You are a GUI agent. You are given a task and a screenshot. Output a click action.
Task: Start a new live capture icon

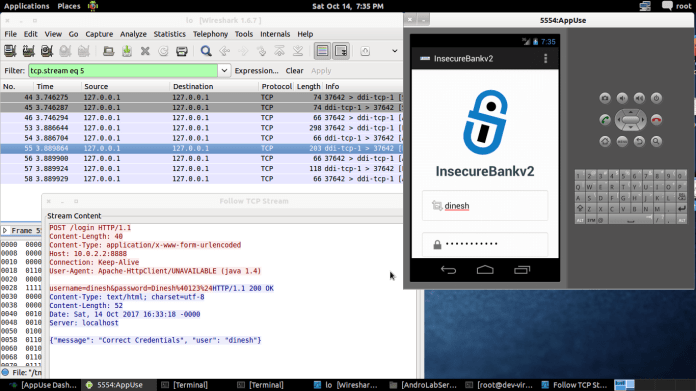47,51
